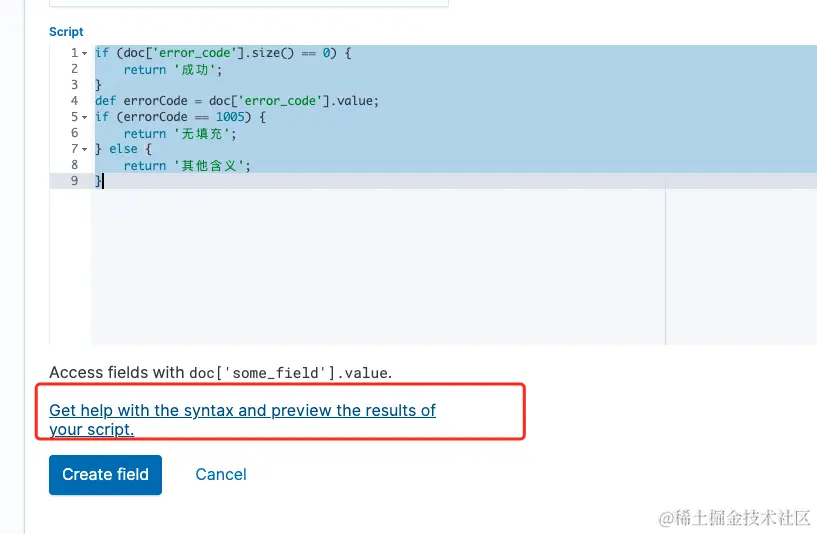
Task: Click the def errorCode declaration line
Action: 237,101
